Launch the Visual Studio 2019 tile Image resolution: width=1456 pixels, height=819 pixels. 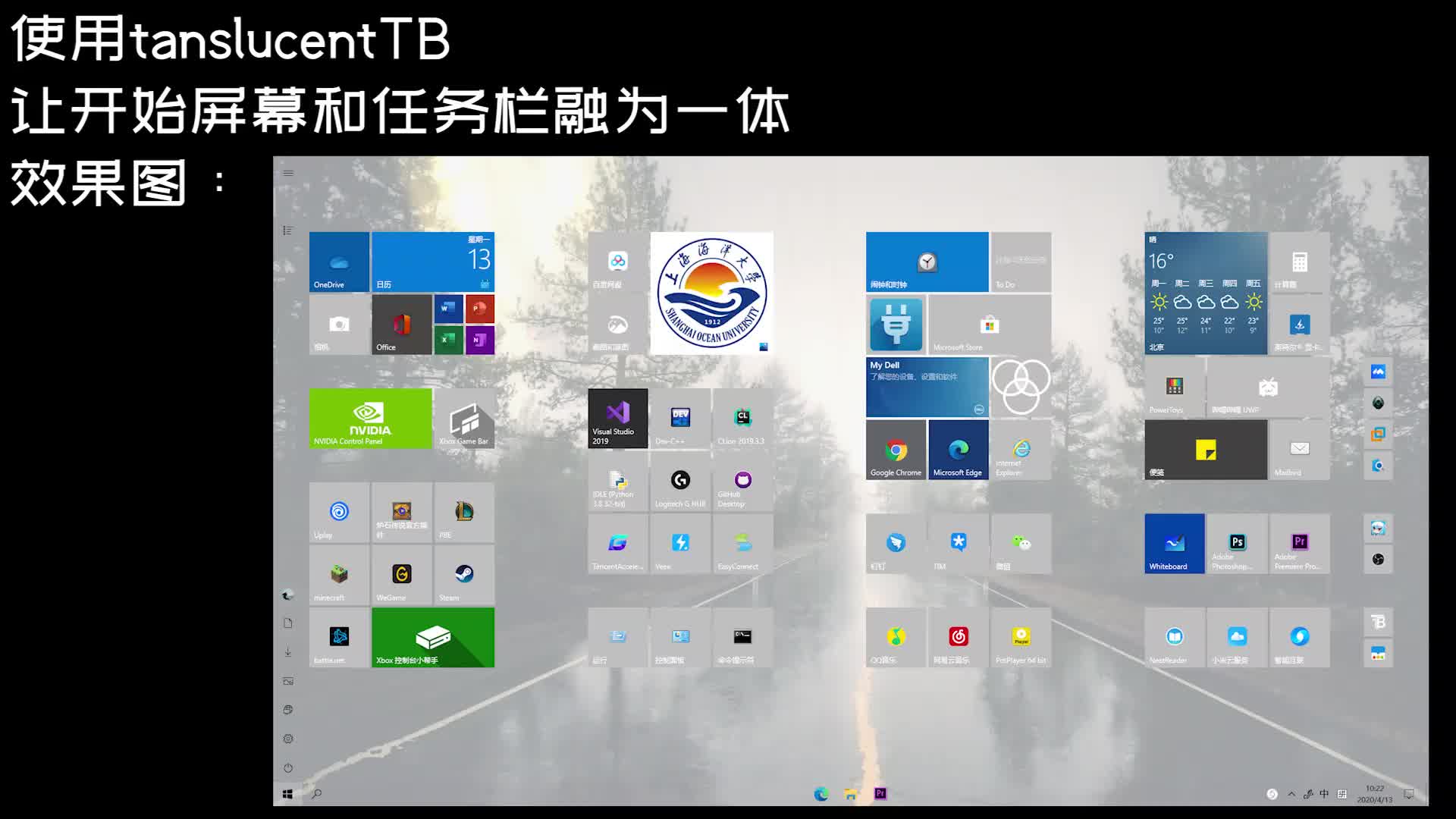pyautogui.click(x=617, y=418)
